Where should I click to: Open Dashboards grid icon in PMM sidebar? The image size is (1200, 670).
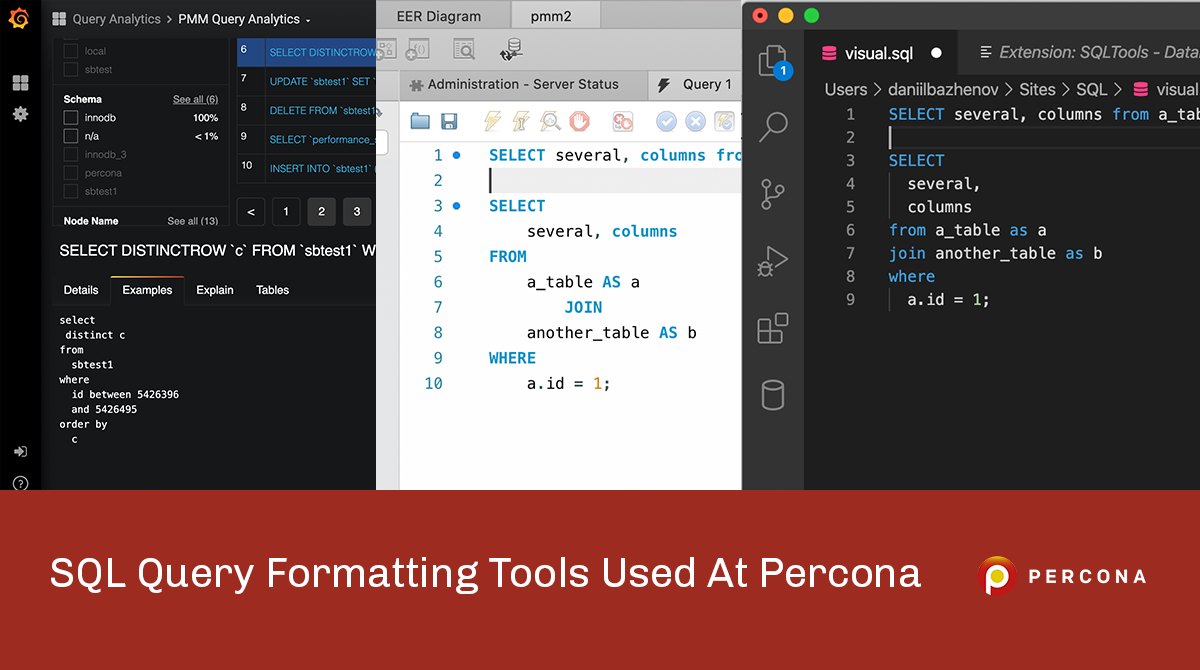click(x=20, y=83)
